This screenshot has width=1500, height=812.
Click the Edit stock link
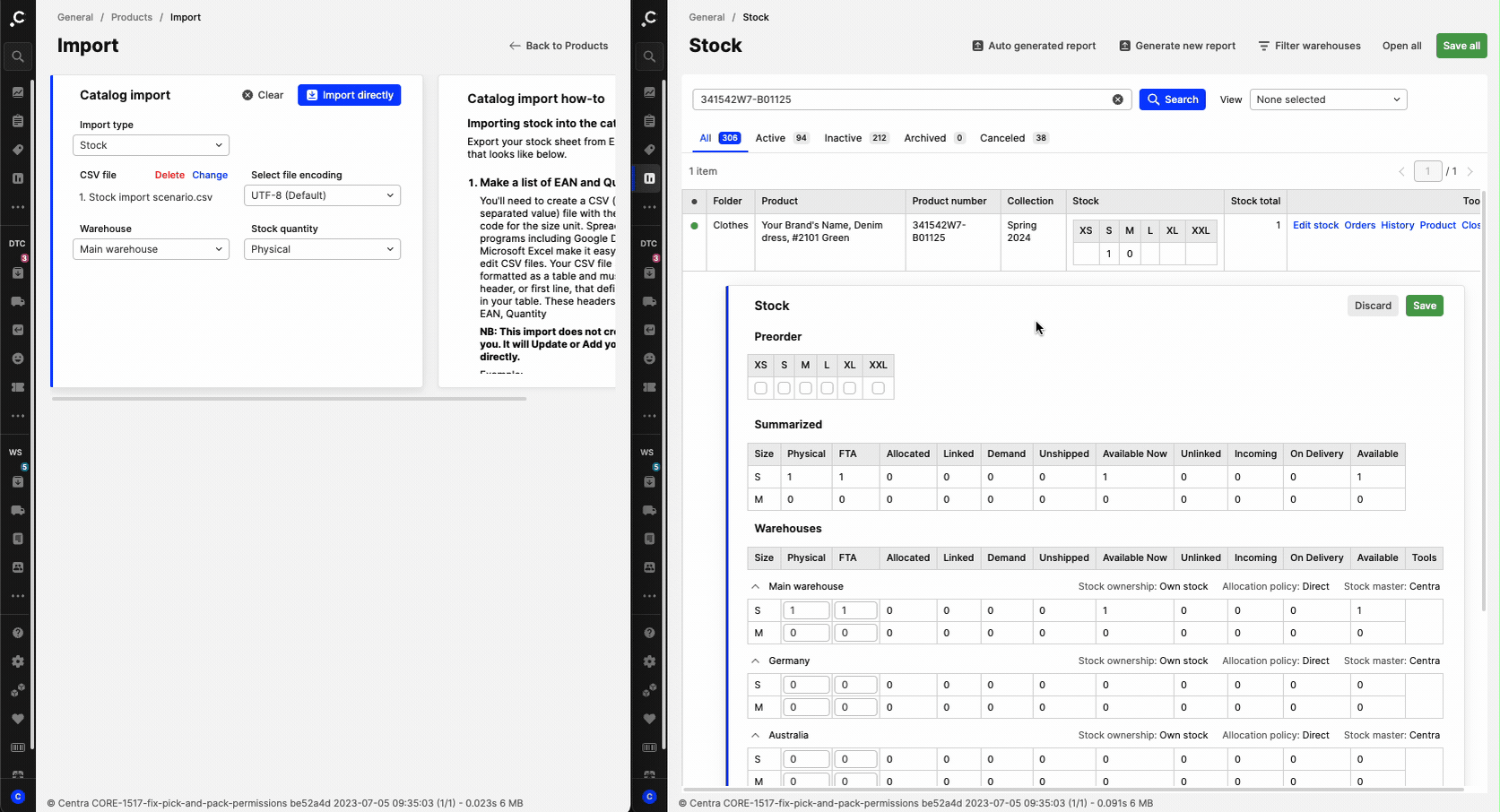tap(1315, 225)
